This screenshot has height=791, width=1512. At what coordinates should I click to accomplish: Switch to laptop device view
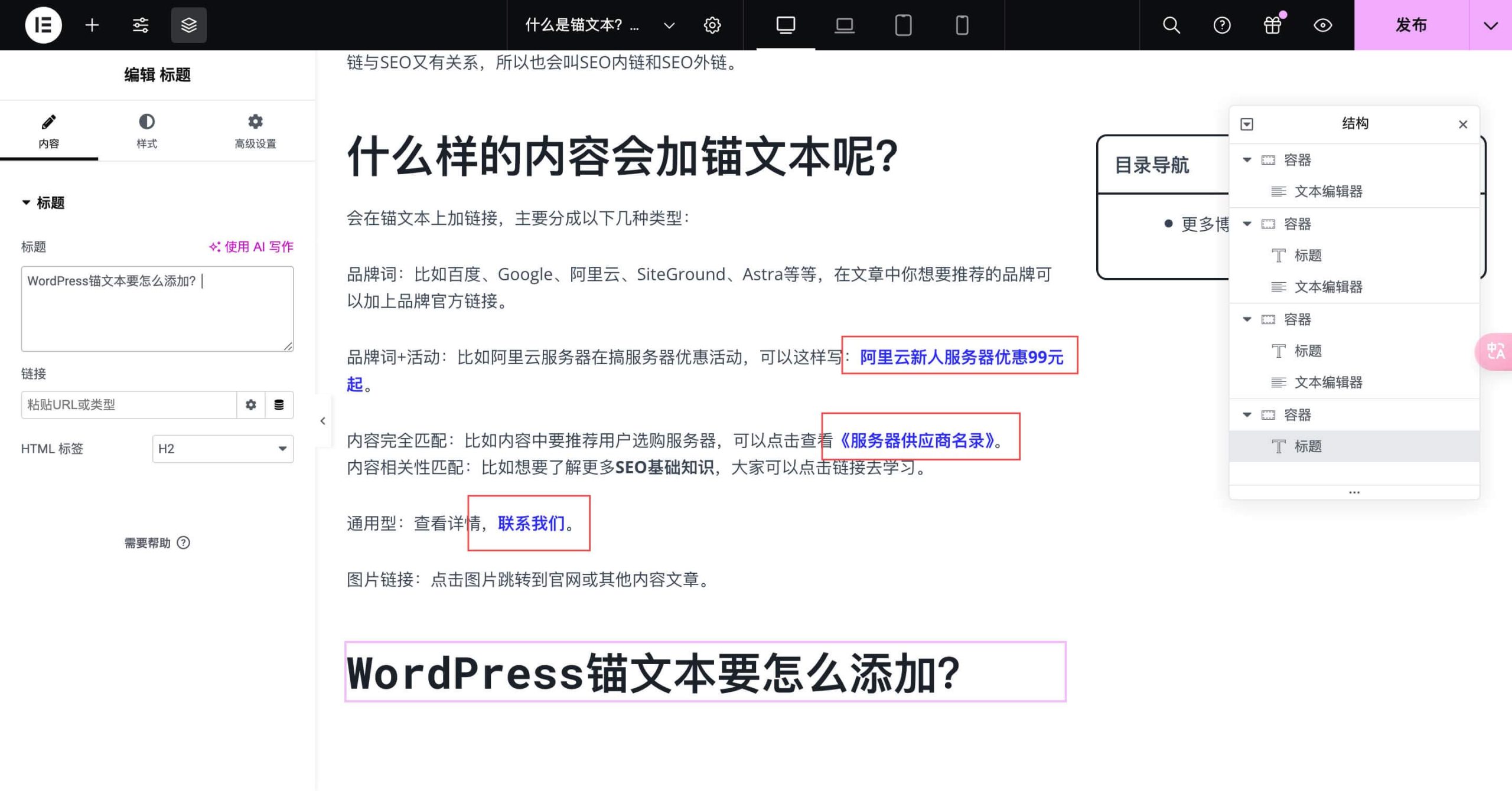pos(845,25)
